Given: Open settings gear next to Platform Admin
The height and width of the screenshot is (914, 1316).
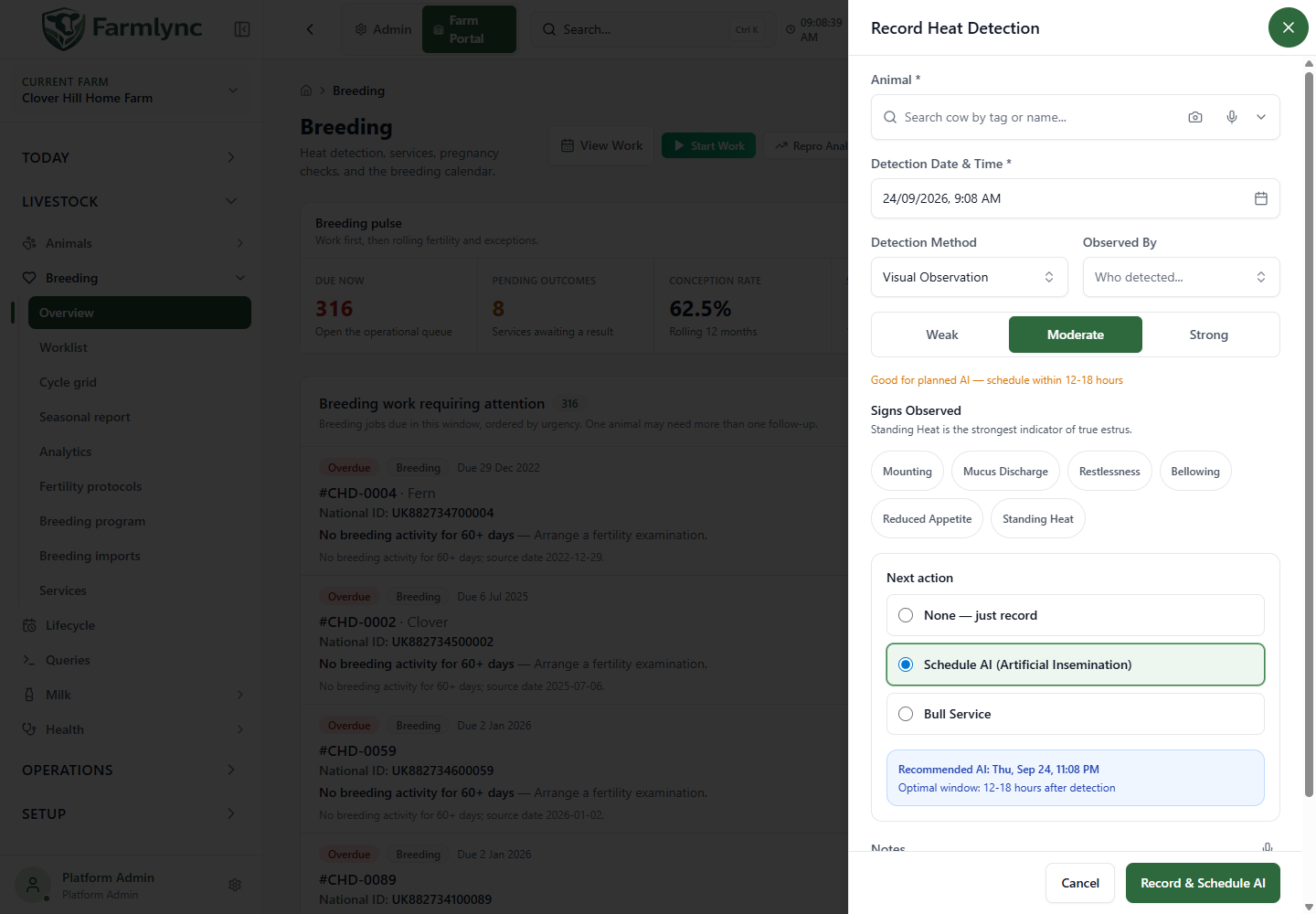Looking at the screenshot, I should point(235,885).
